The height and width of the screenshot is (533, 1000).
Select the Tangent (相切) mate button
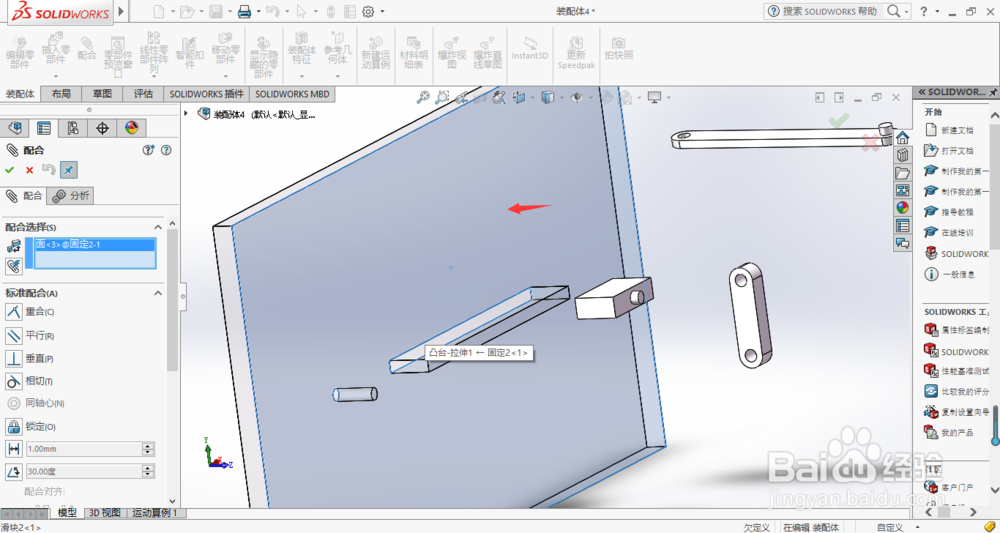click(x=14, y=381)
